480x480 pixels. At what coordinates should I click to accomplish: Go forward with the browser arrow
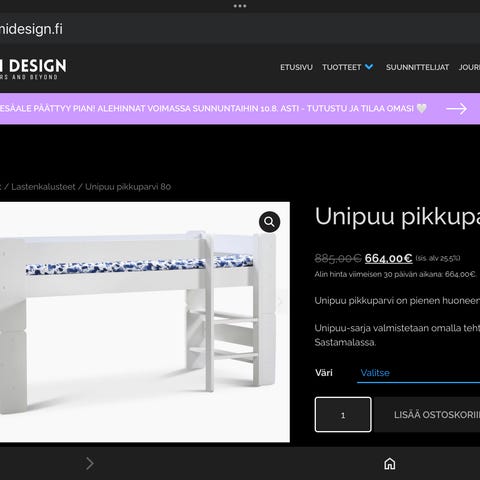pyautogui.click(x=90, y=463)
